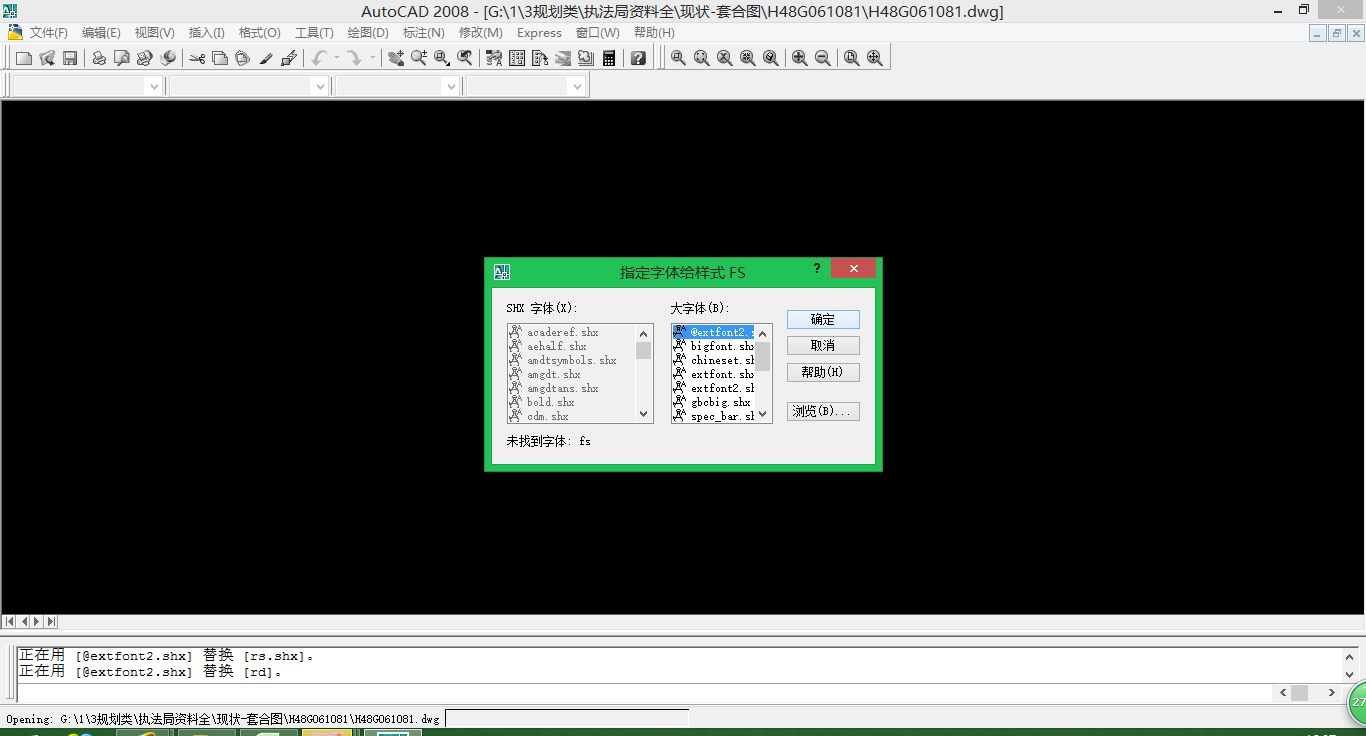Open the Sheet Set Manager icon
The height and width of the screenshot is (736, 1366).
coord(563,58)
